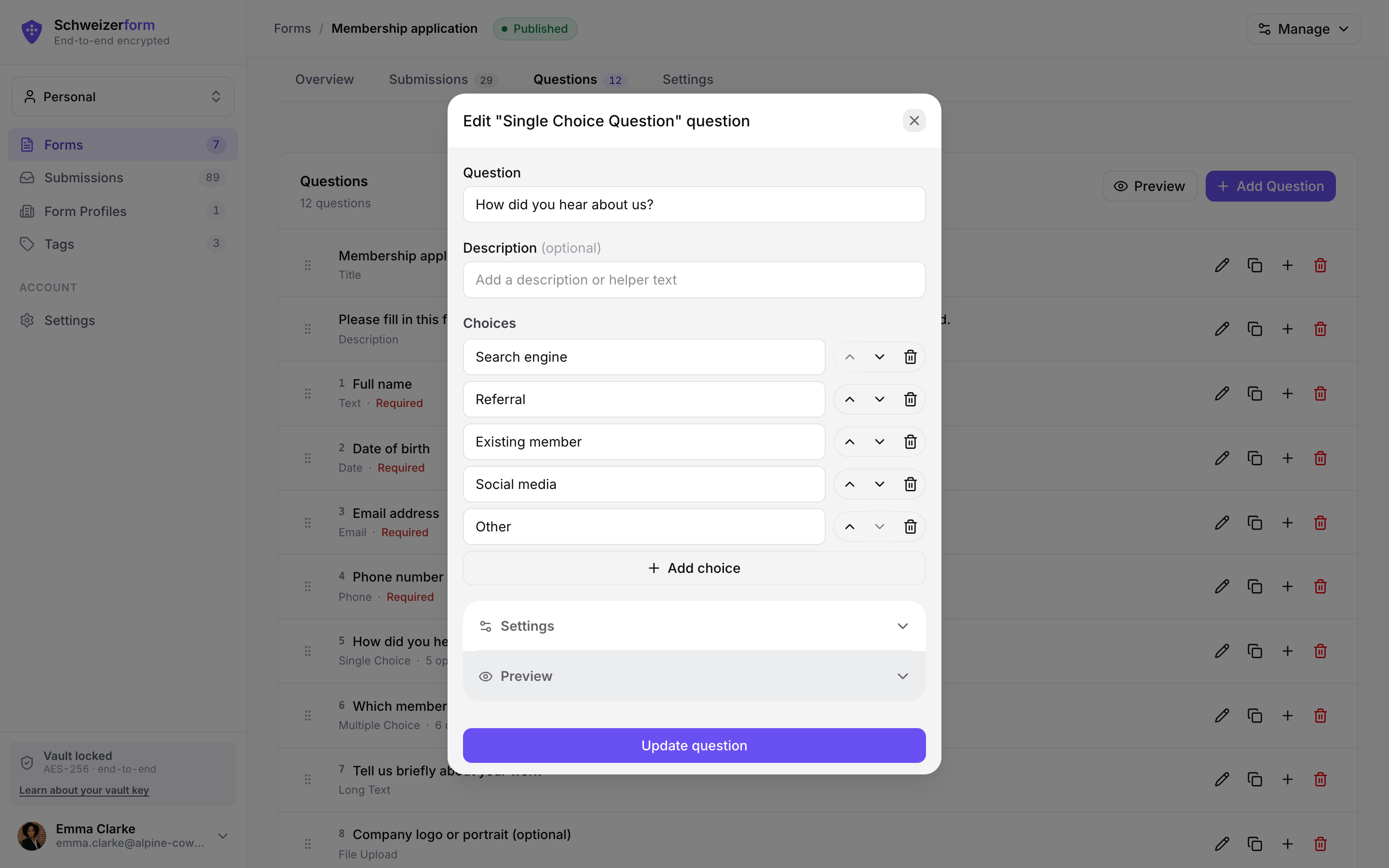Move Other choice up
Screen dimensions: 1389x868
(849, 527)
